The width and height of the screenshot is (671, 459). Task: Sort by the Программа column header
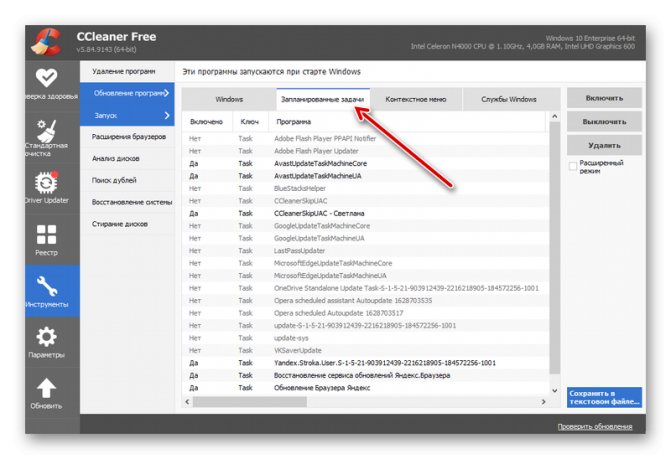(x=407, y=122)
